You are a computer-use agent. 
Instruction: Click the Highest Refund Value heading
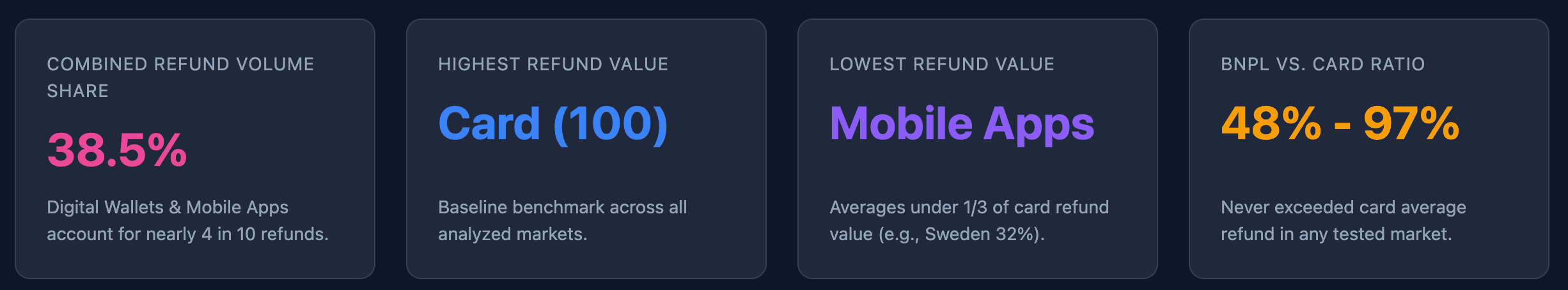553,64
